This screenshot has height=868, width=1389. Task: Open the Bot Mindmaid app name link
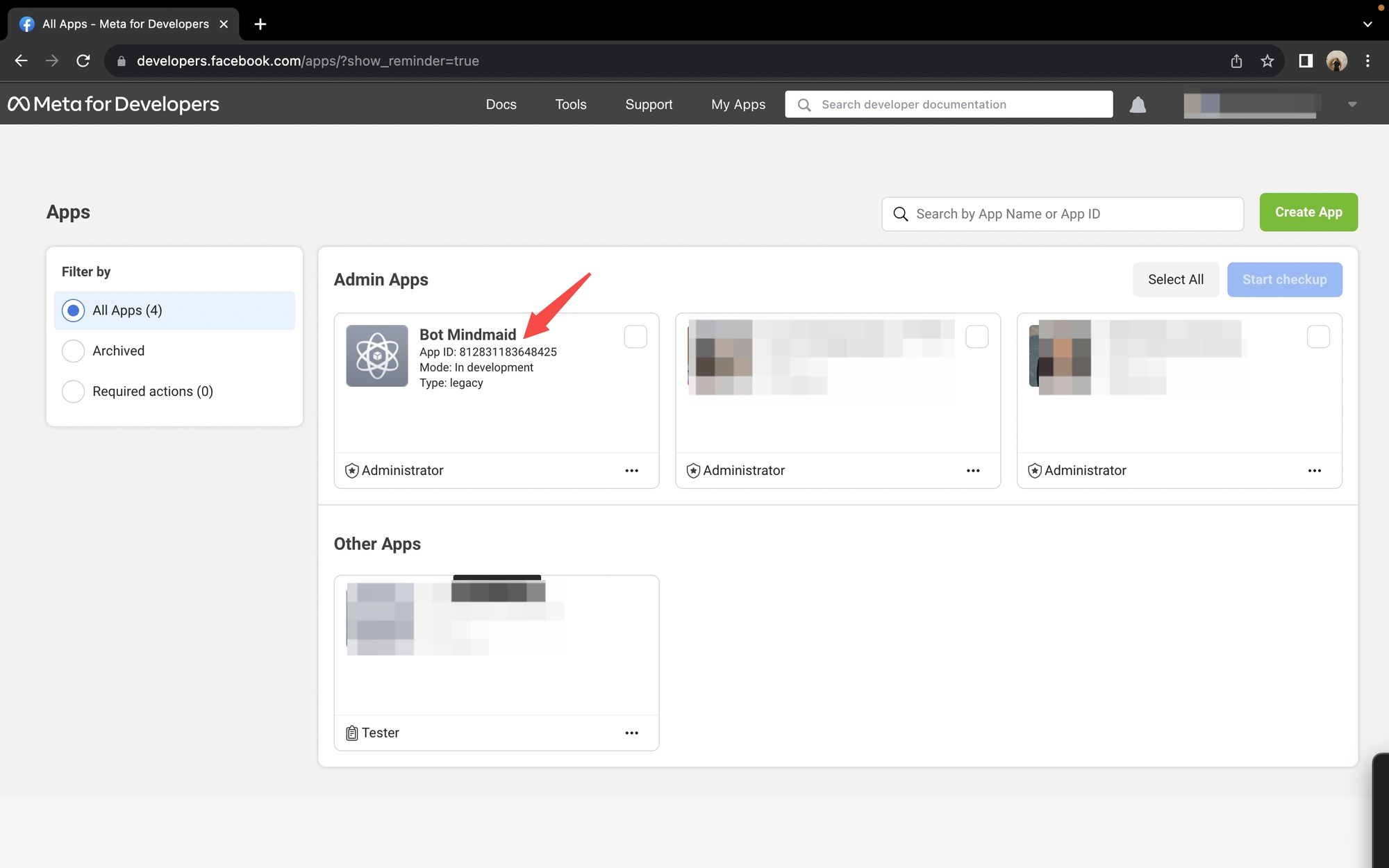click(x=467, y=335)
